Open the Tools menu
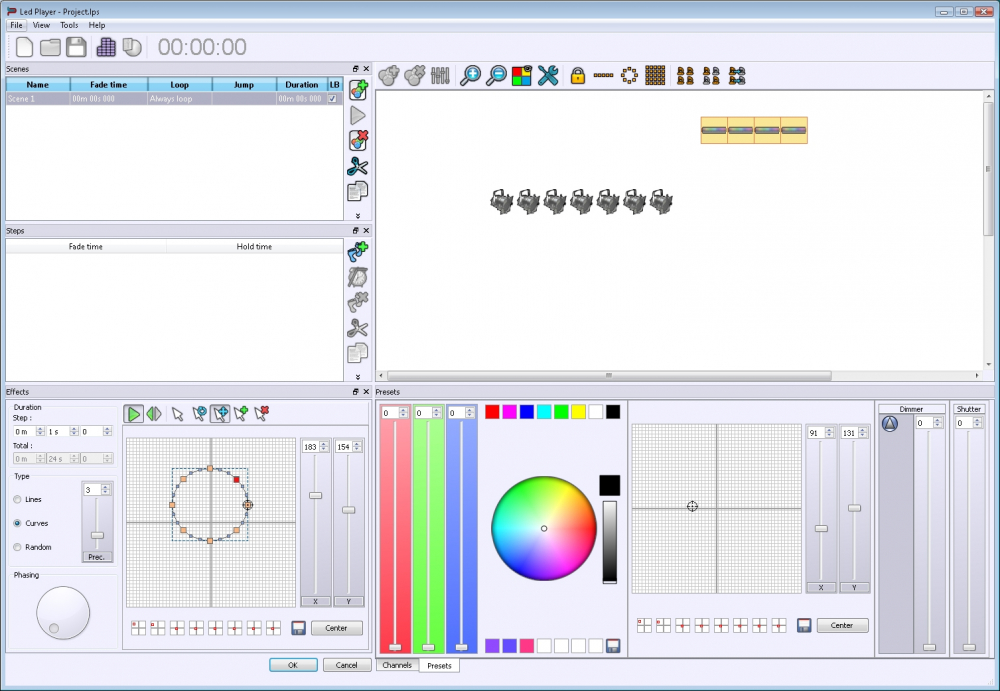 [69, 25]
